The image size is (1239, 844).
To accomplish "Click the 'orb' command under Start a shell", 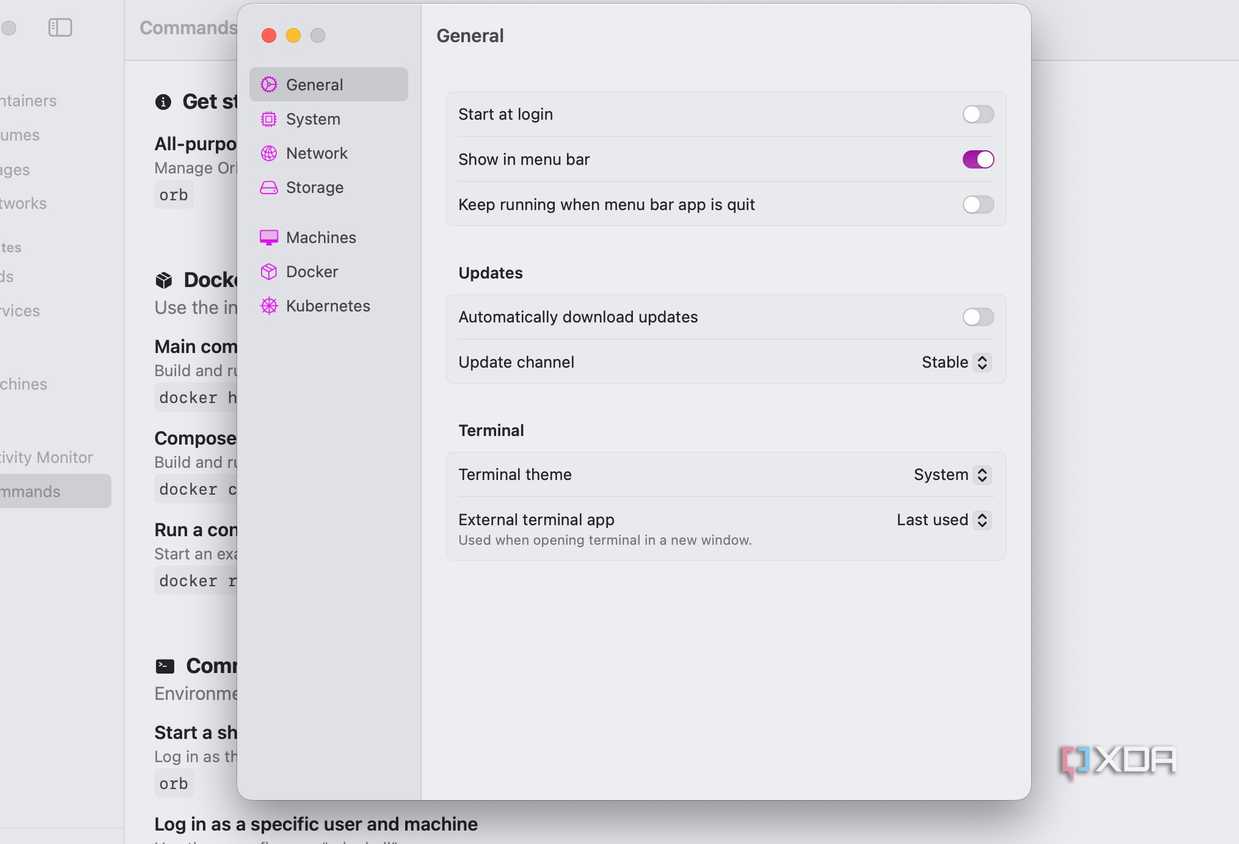I will coord(174,784).
